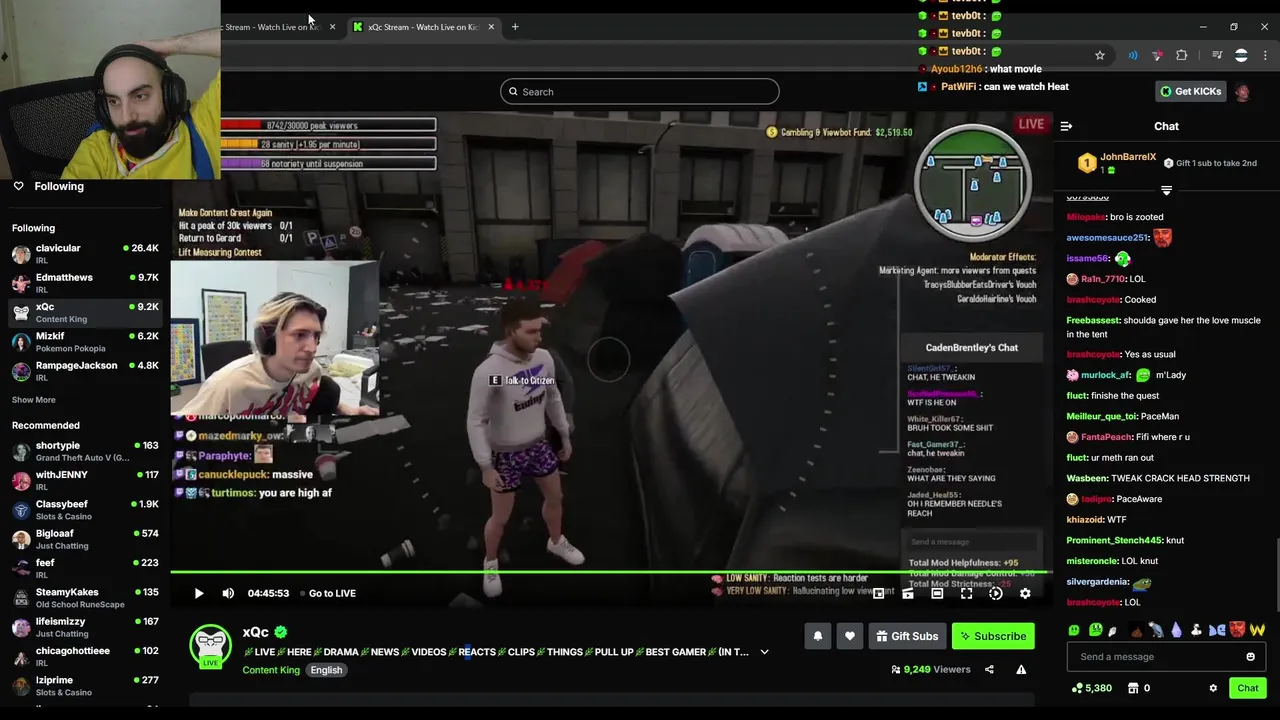Insert the red angry face emote
The width and height of the screenshot is (1280, 720).
coord(1237,630)
